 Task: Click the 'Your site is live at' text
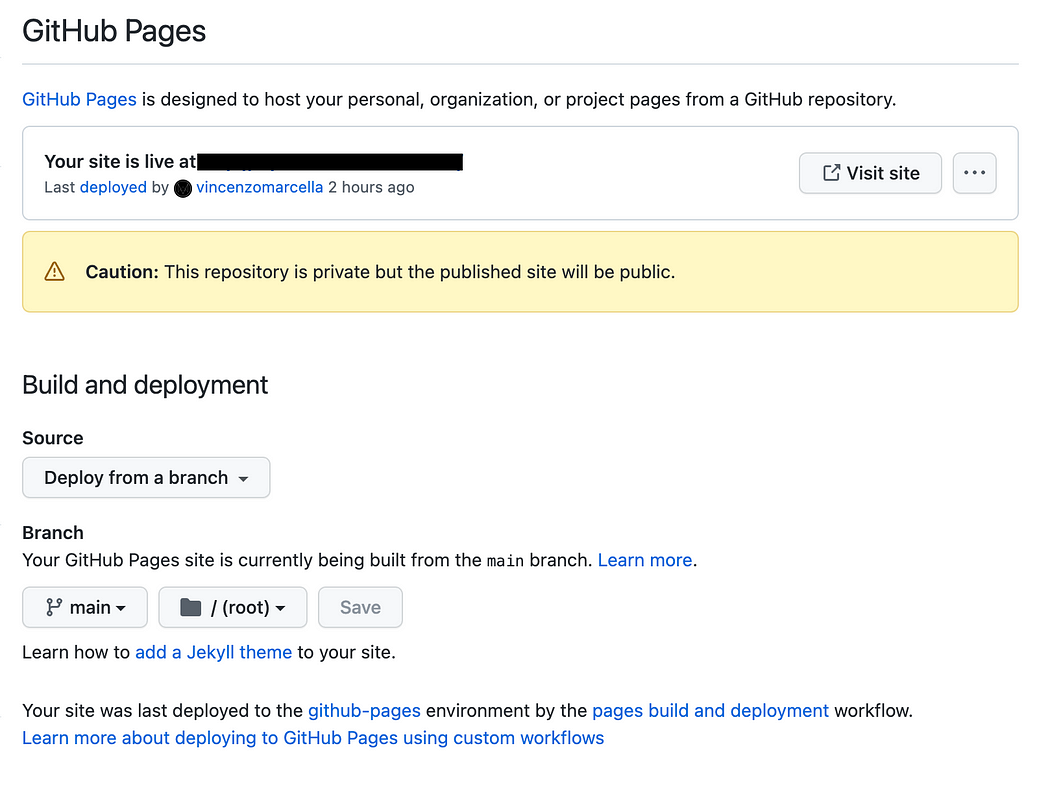(120, 161)
